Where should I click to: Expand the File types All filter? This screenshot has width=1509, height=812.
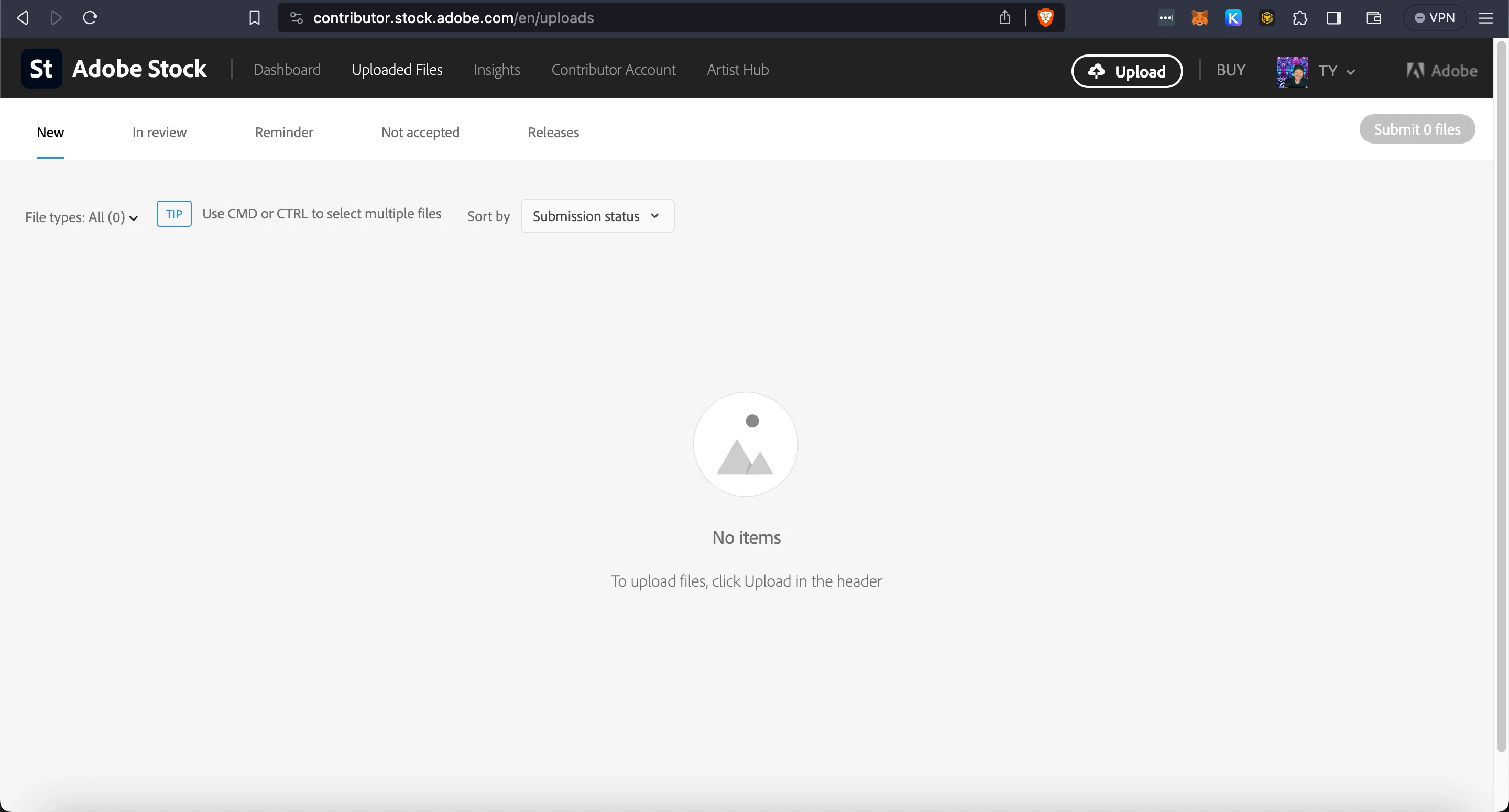[x=81, y=217]
